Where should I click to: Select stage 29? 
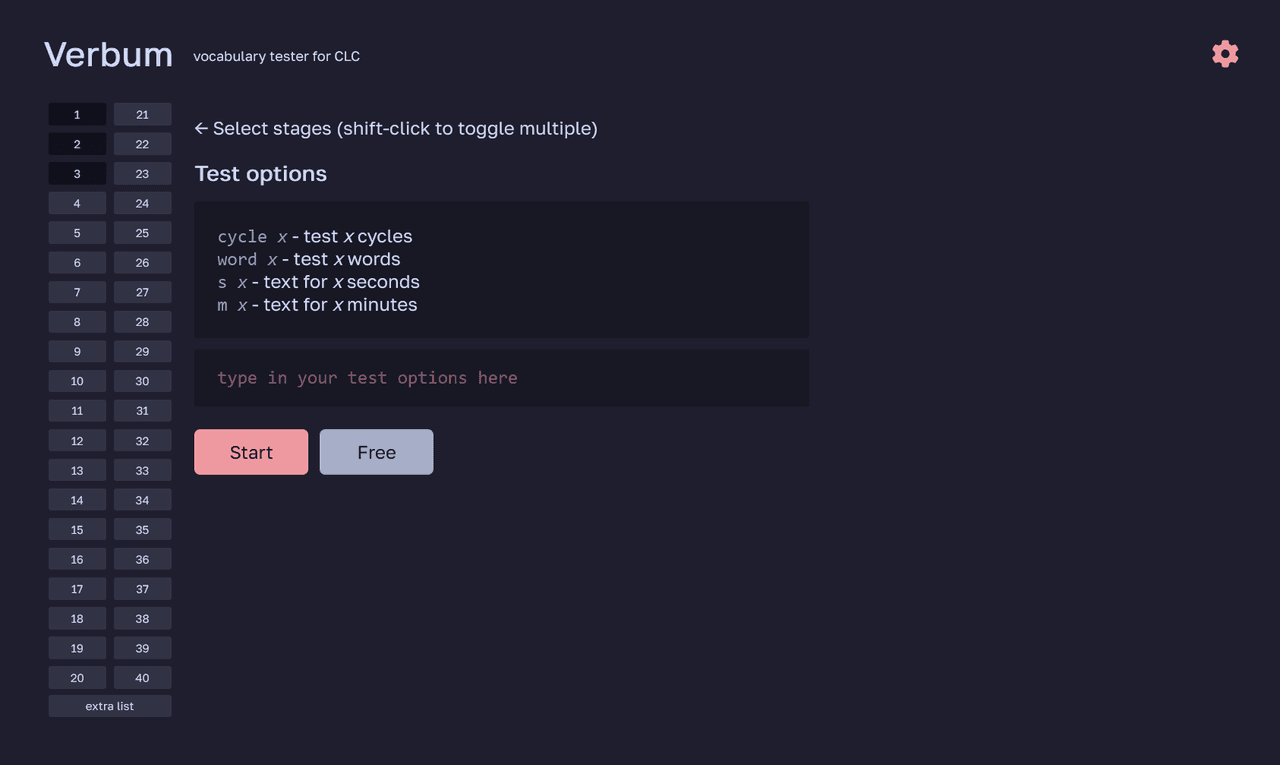click(x=142, y=352)
